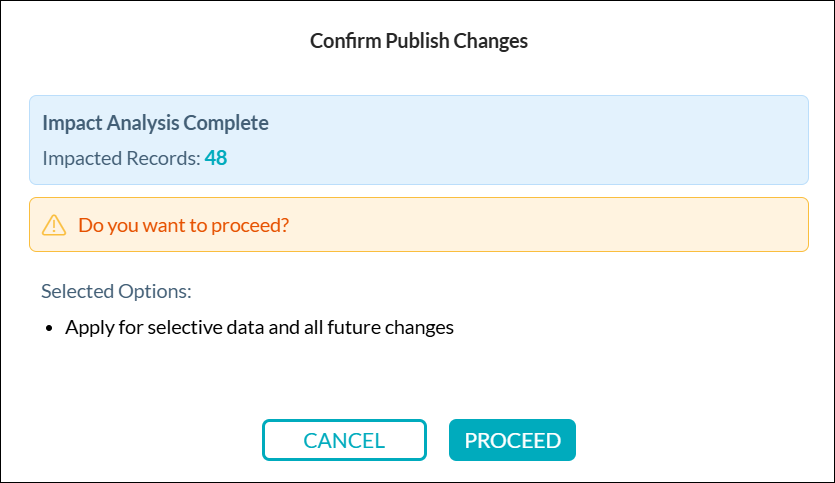
Task: Click the Confirm Publish Changes title
Action: point(418,41)
